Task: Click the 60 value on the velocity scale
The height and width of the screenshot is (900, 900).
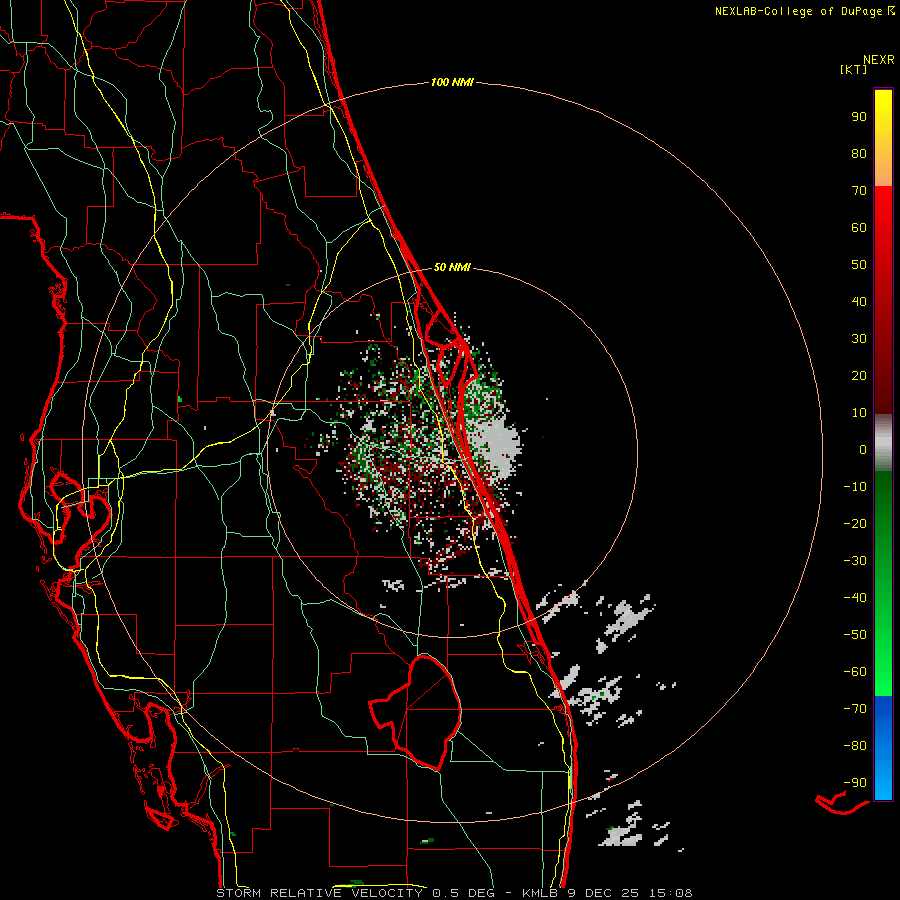Action: click(x=859, y=227)
